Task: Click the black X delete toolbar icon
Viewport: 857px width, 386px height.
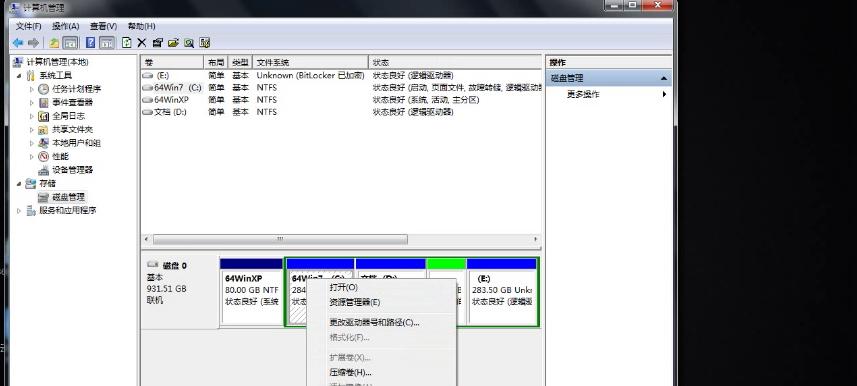Action: point(142,43)
